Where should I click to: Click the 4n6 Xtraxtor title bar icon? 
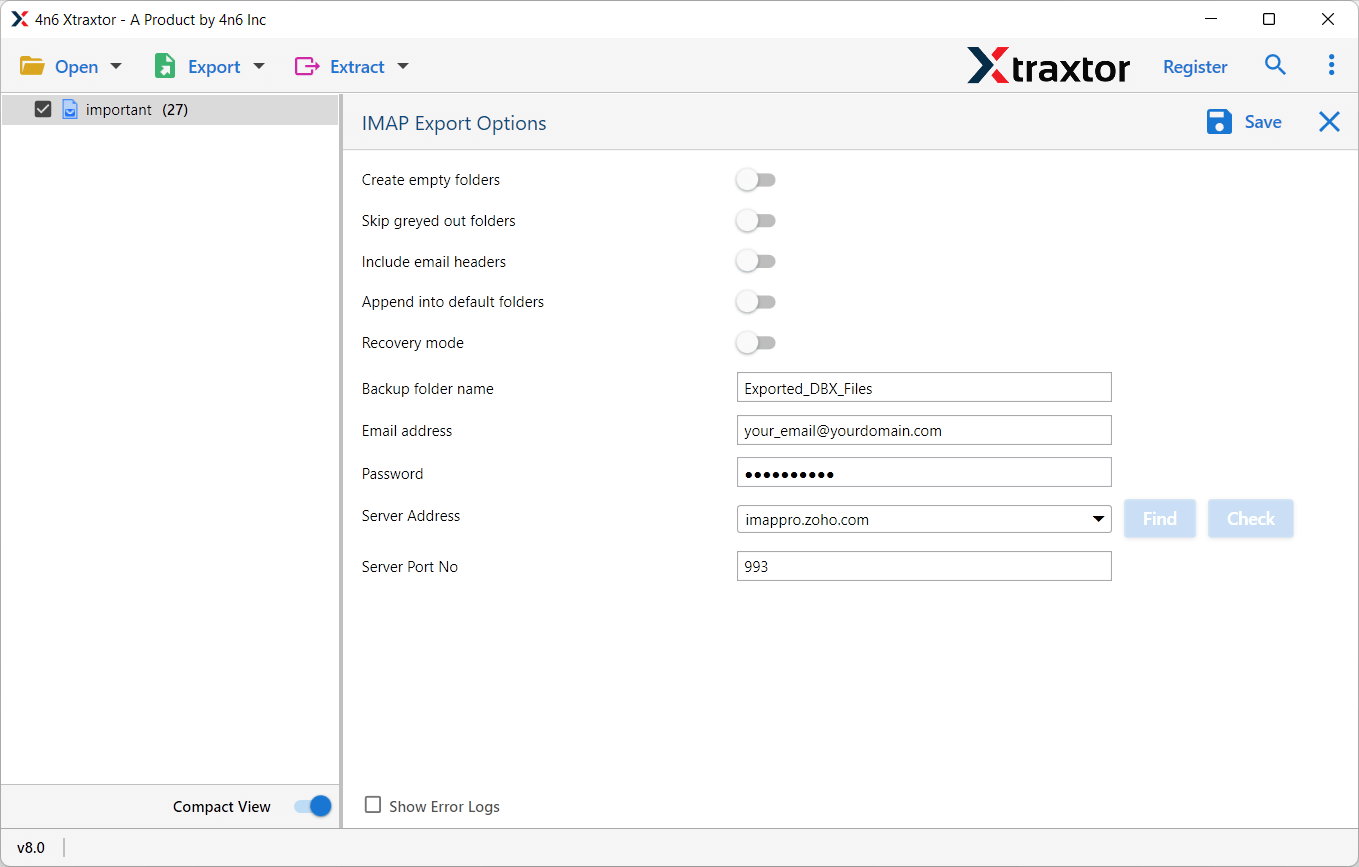19,19
